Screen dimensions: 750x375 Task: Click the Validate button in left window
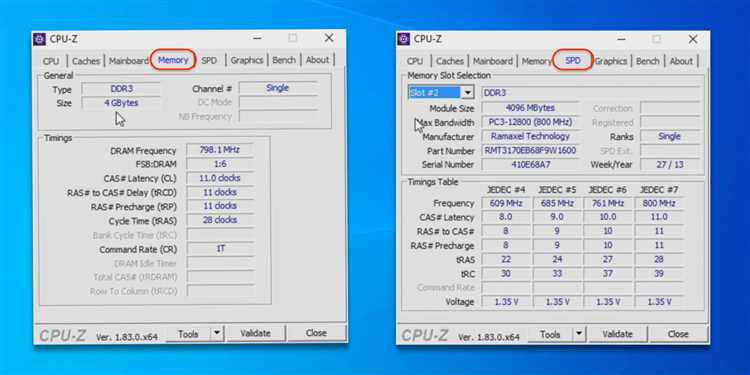click(x=255, y=334)
